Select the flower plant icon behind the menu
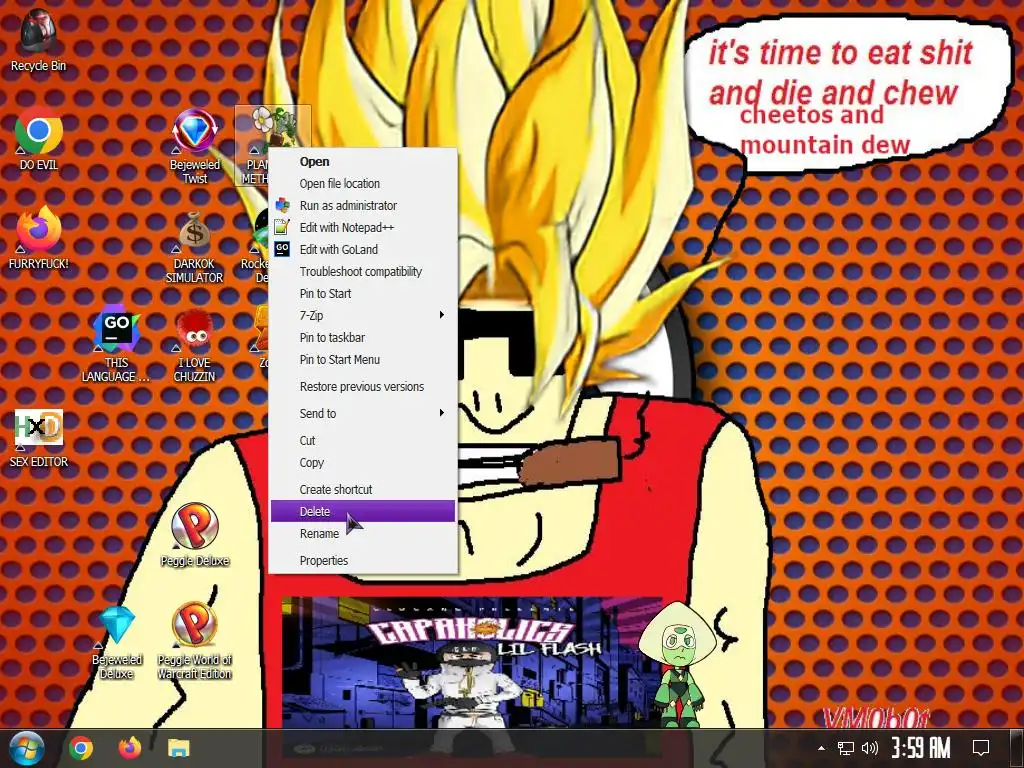Viewport: 1024px width, 768px height. tap(273, 125)
